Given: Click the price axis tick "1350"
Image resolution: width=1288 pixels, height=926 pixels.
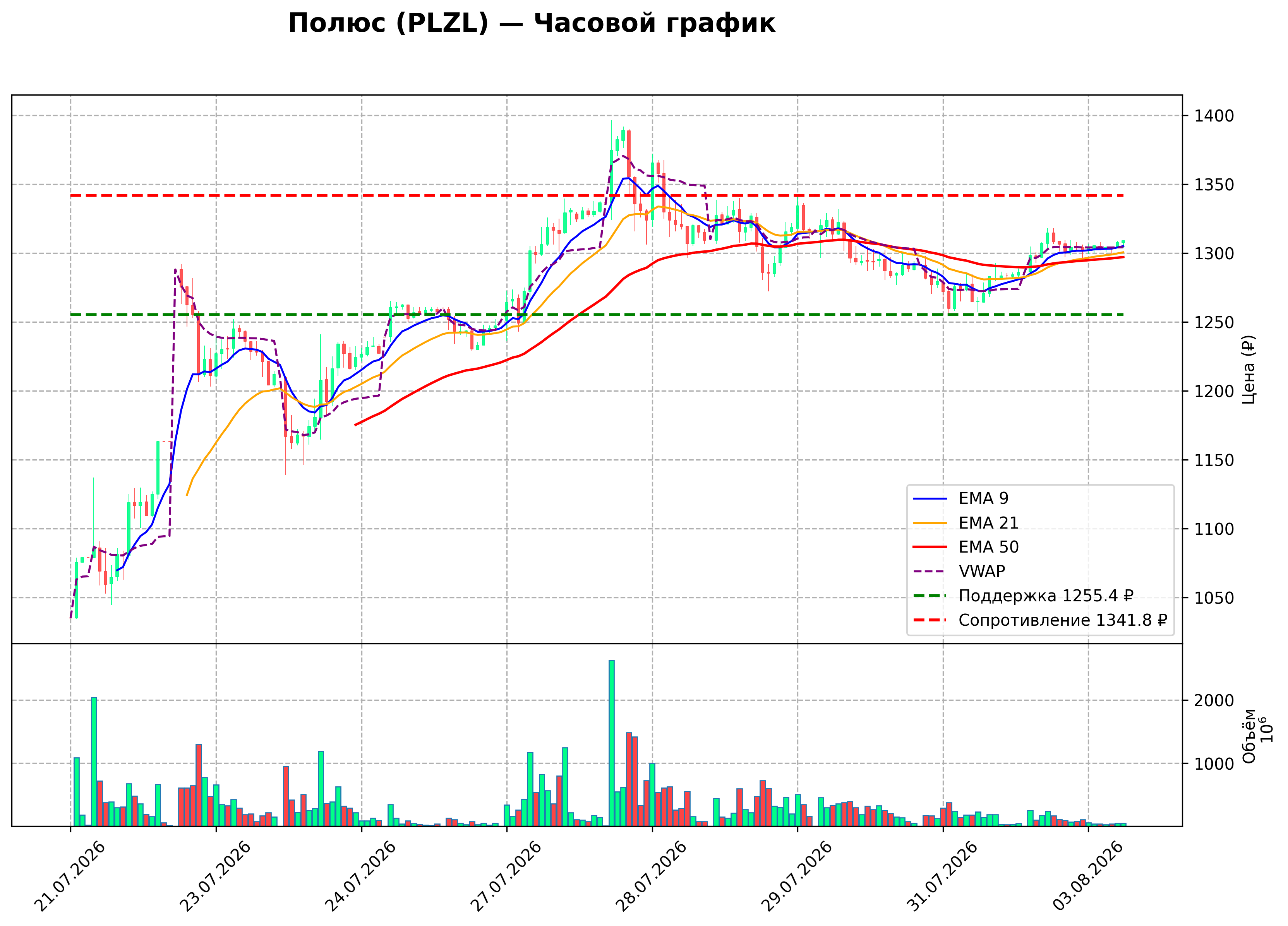Looking at the screenshot, I should click(1214, 185).
